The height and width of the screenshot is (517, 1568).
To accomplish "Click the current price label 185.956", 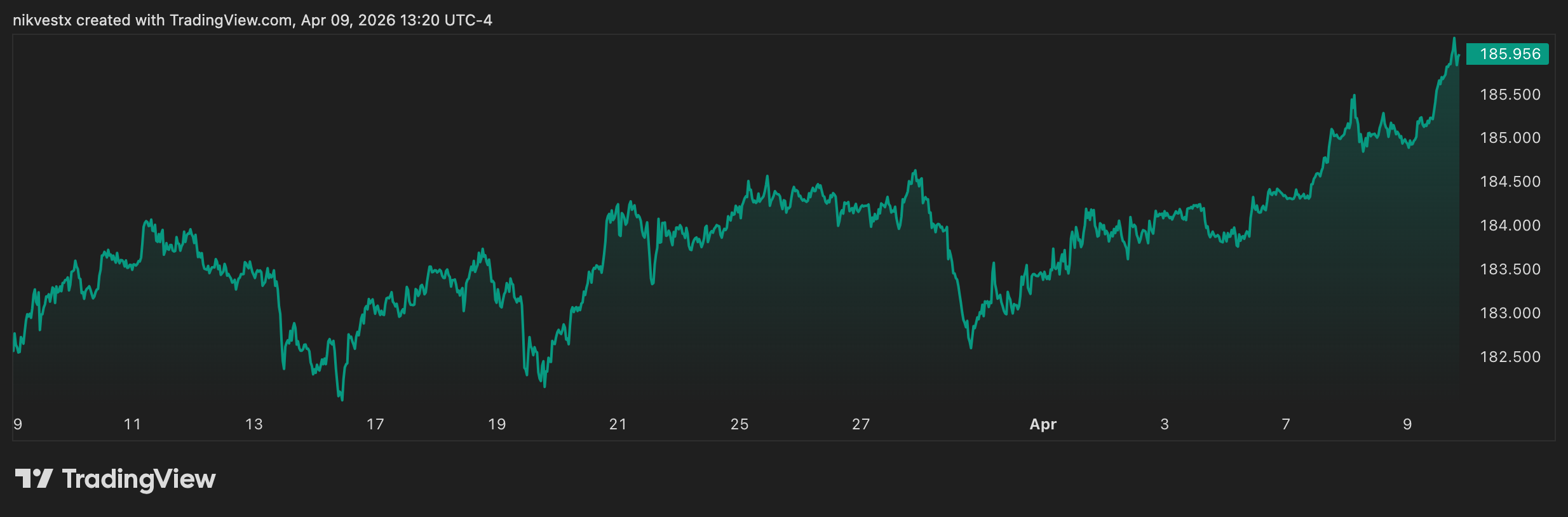I will click(x=1507, y=54).
